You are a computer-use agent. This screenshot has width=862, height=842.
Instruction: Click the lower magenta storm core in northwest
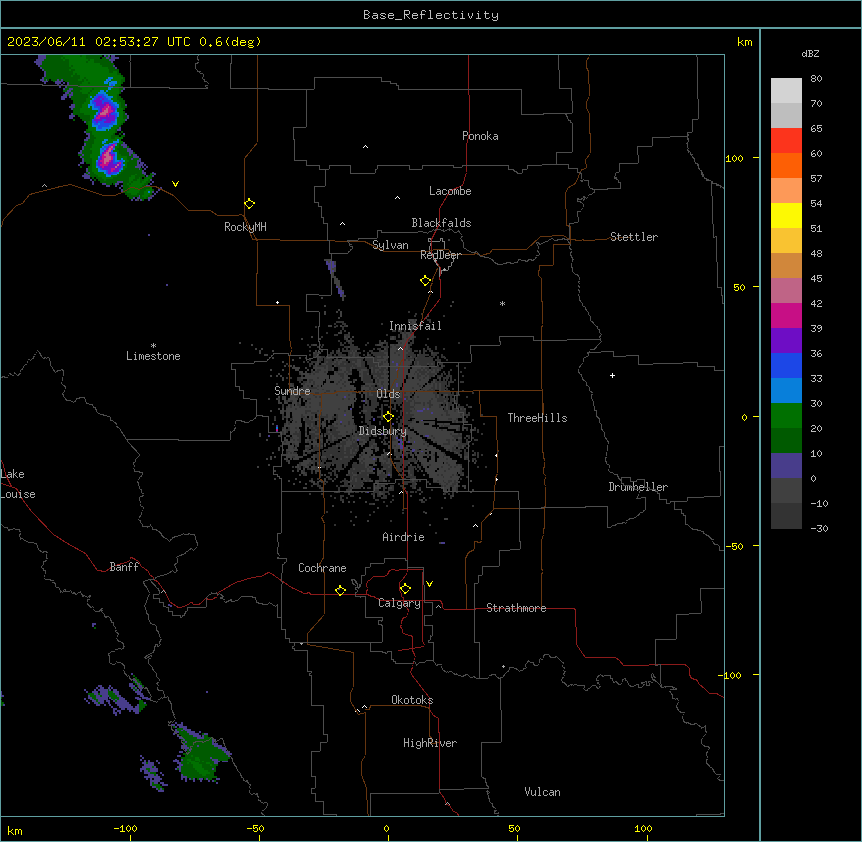[109, 159]
